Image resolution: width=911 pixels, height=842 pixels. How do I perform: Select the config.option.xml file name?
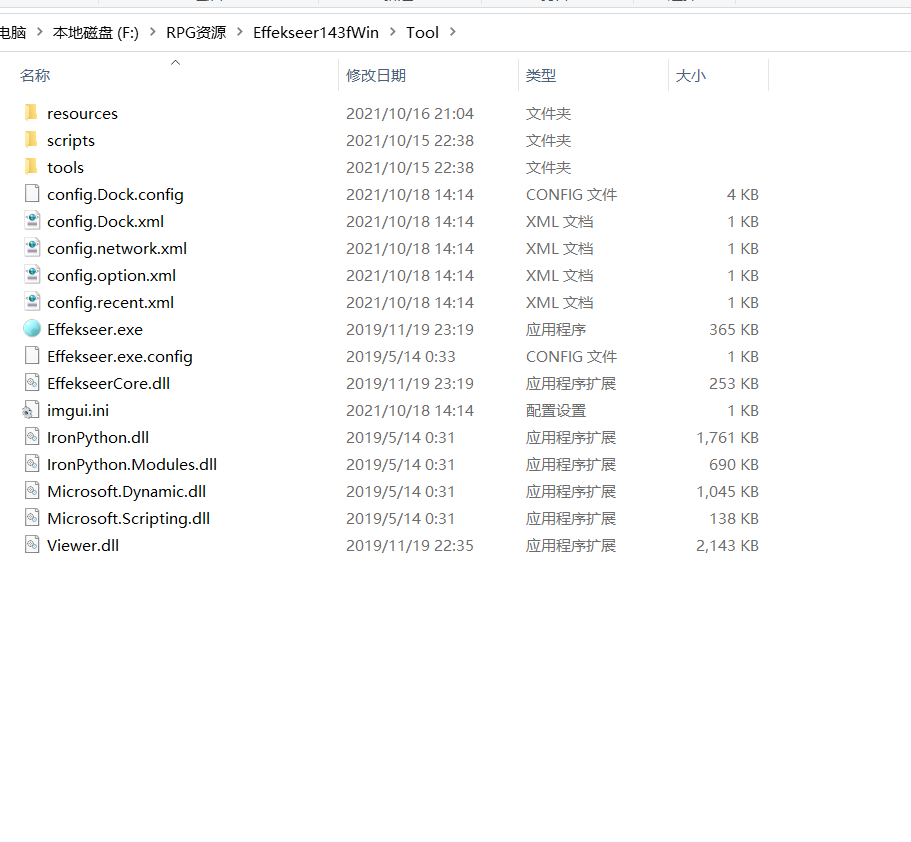[112, 275]
